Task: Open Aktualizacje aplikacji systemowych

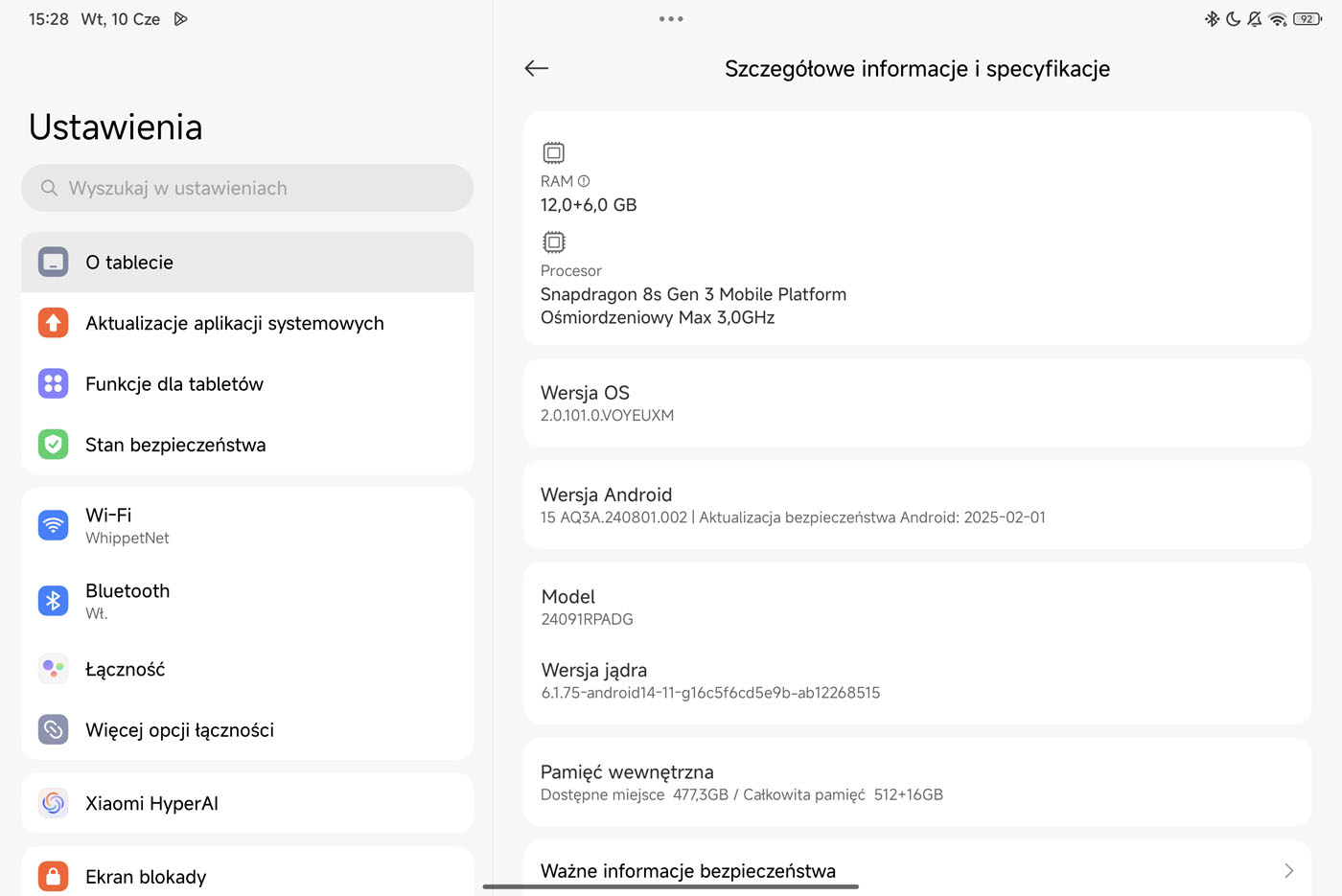Action: pos(247,323)
